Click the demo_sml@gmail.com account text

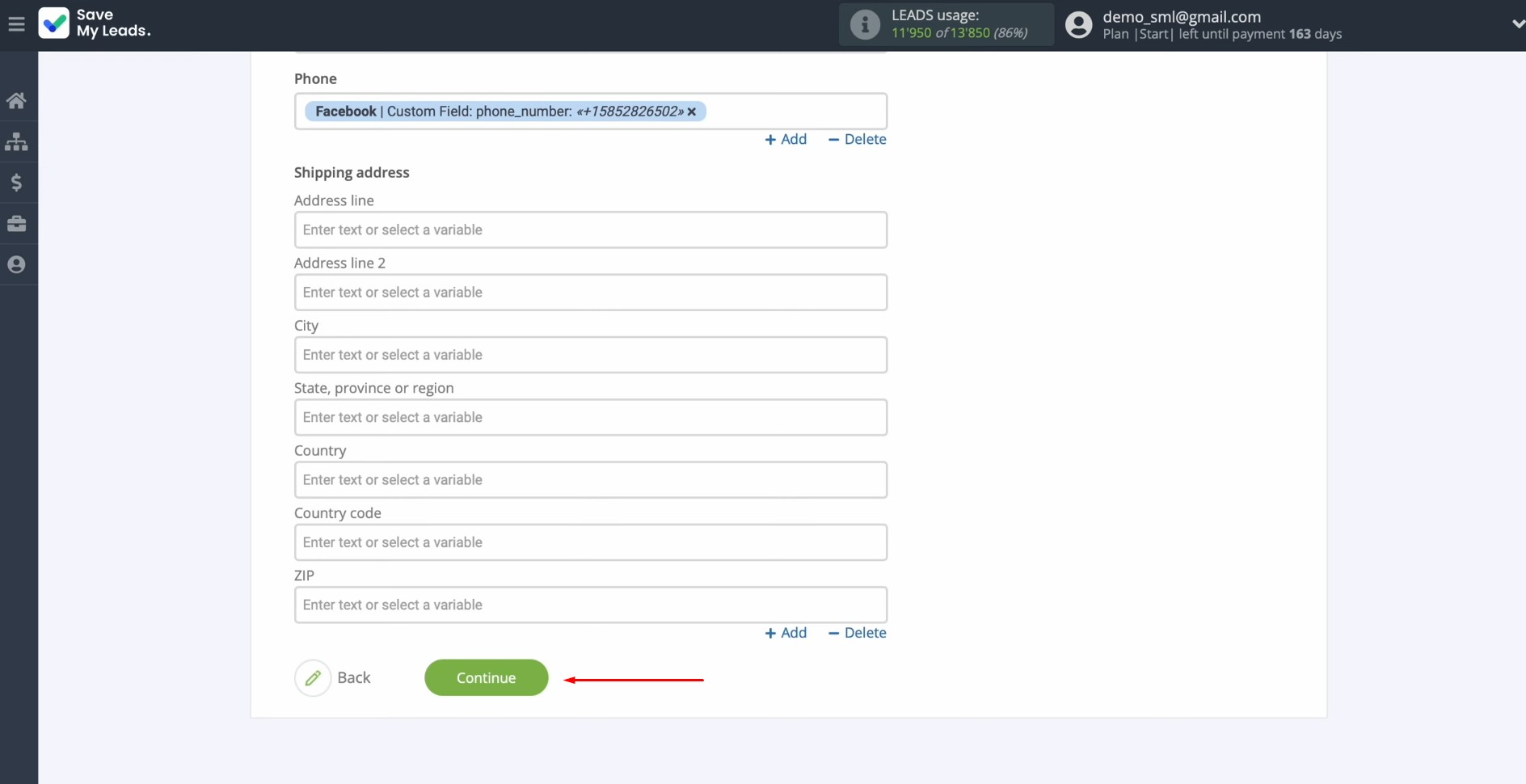pyautogui.click(x=1182, y=17)
